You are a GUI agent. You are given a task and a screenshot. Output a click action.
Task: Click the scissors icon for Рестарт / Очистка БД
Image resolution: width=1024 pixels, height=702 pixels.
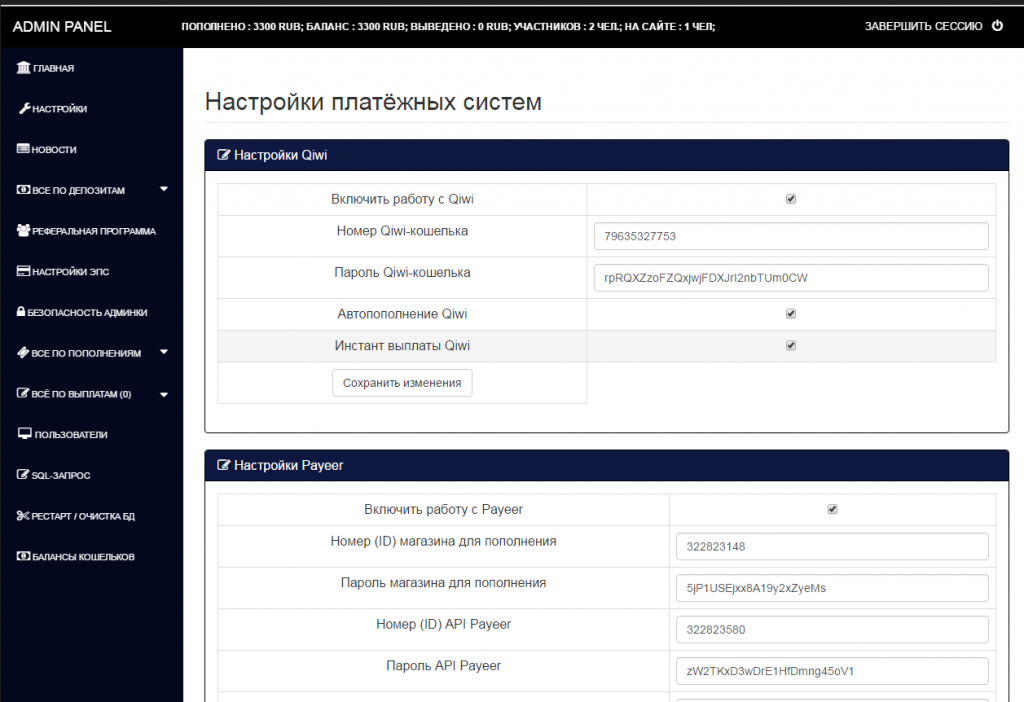pyautogui.click(x=23, y=516)
